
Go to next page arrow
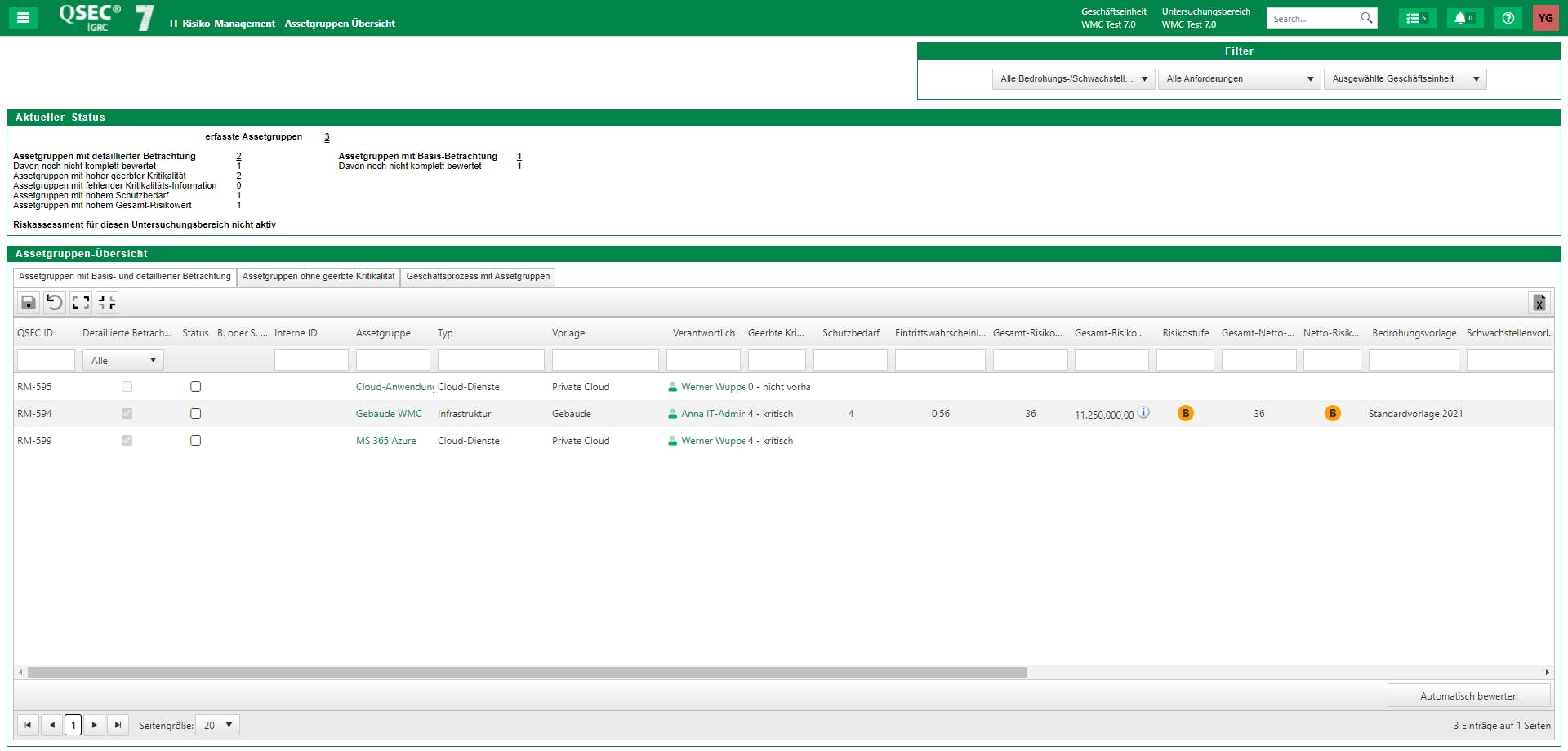click(95, 725)
